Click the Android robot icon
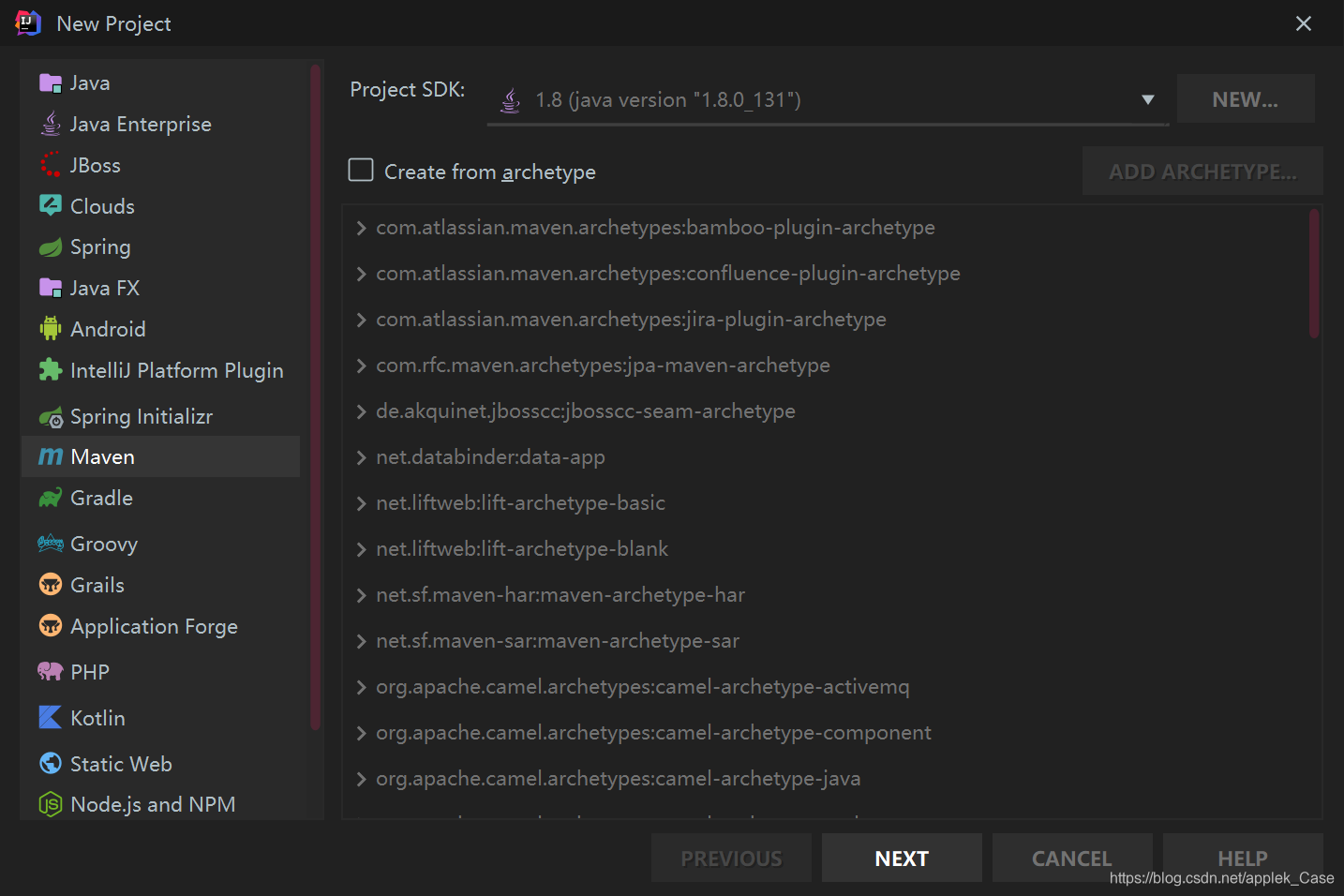Screen dimensions: 1344x896 (51, 329)
